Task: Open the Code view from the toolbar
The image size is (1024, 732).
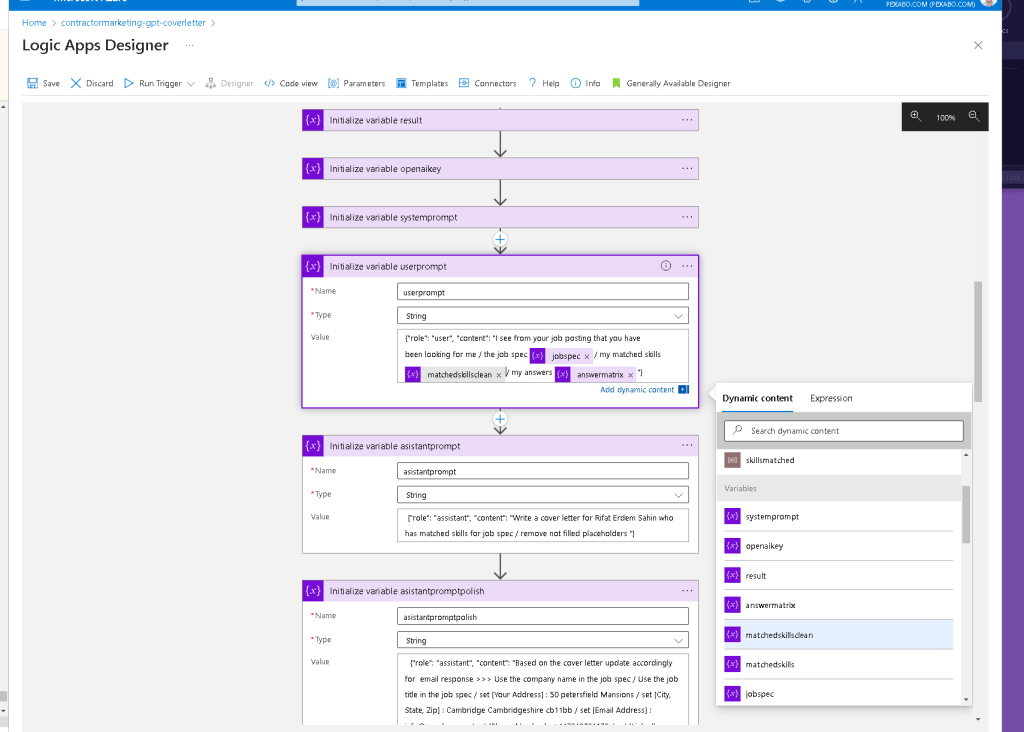Action: click(291, 83)
